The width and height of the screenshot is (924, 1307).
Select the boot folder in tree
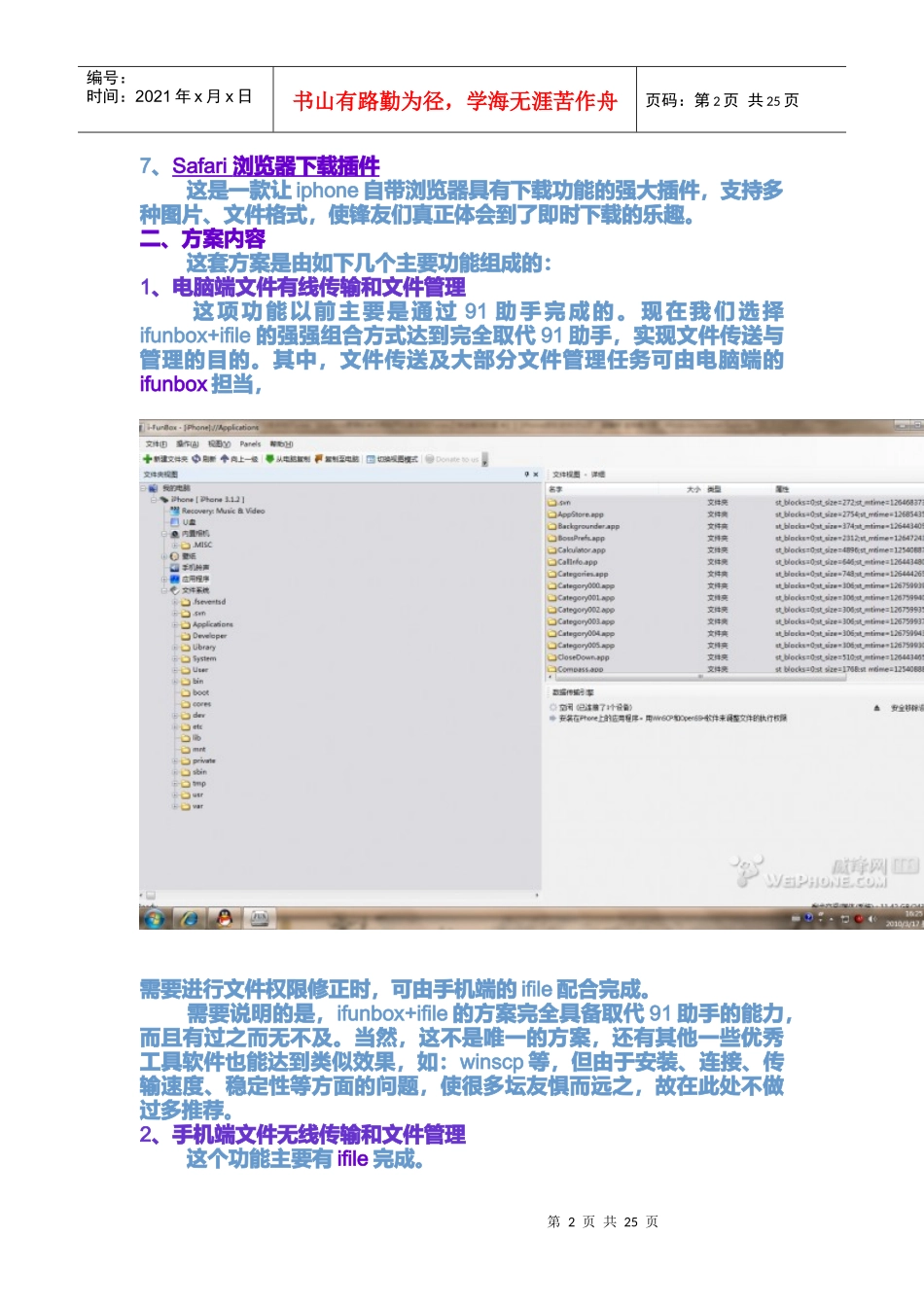(195, 692)
